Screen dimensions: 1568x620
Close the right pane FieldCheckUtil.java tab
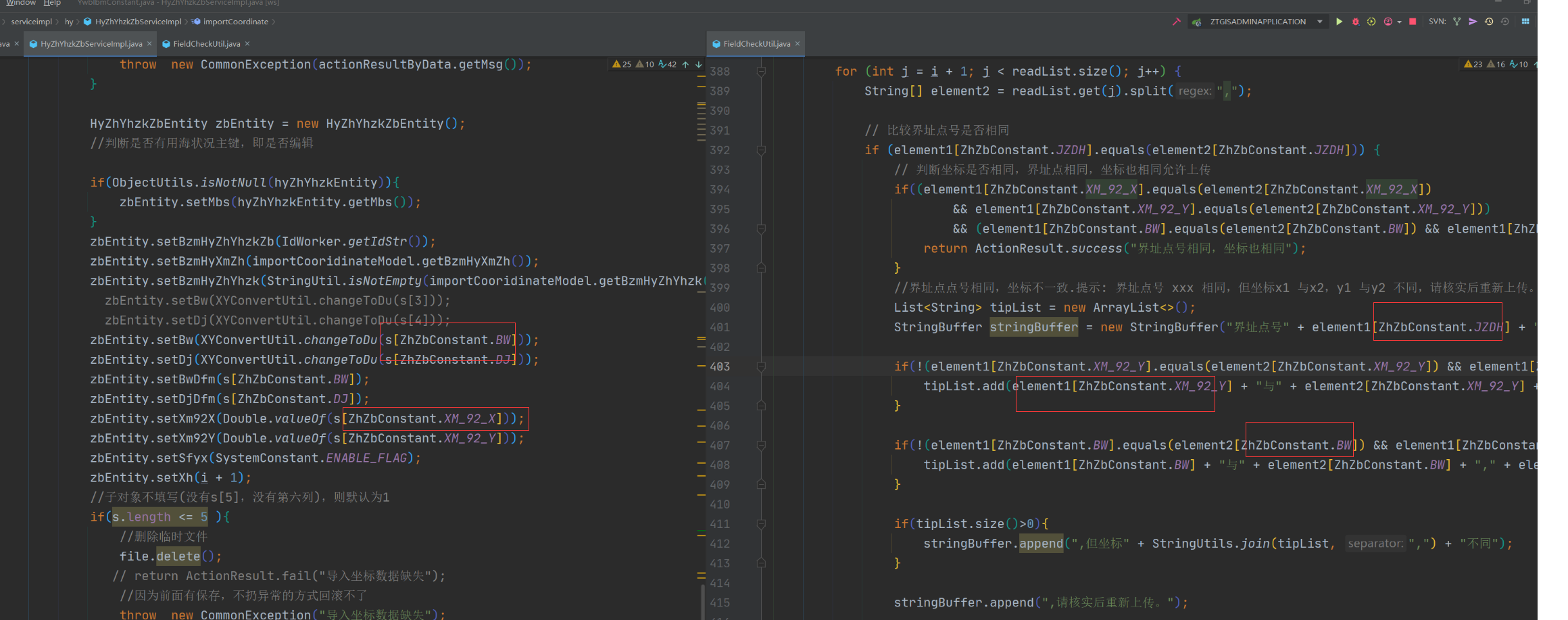(x=798, y=44)
